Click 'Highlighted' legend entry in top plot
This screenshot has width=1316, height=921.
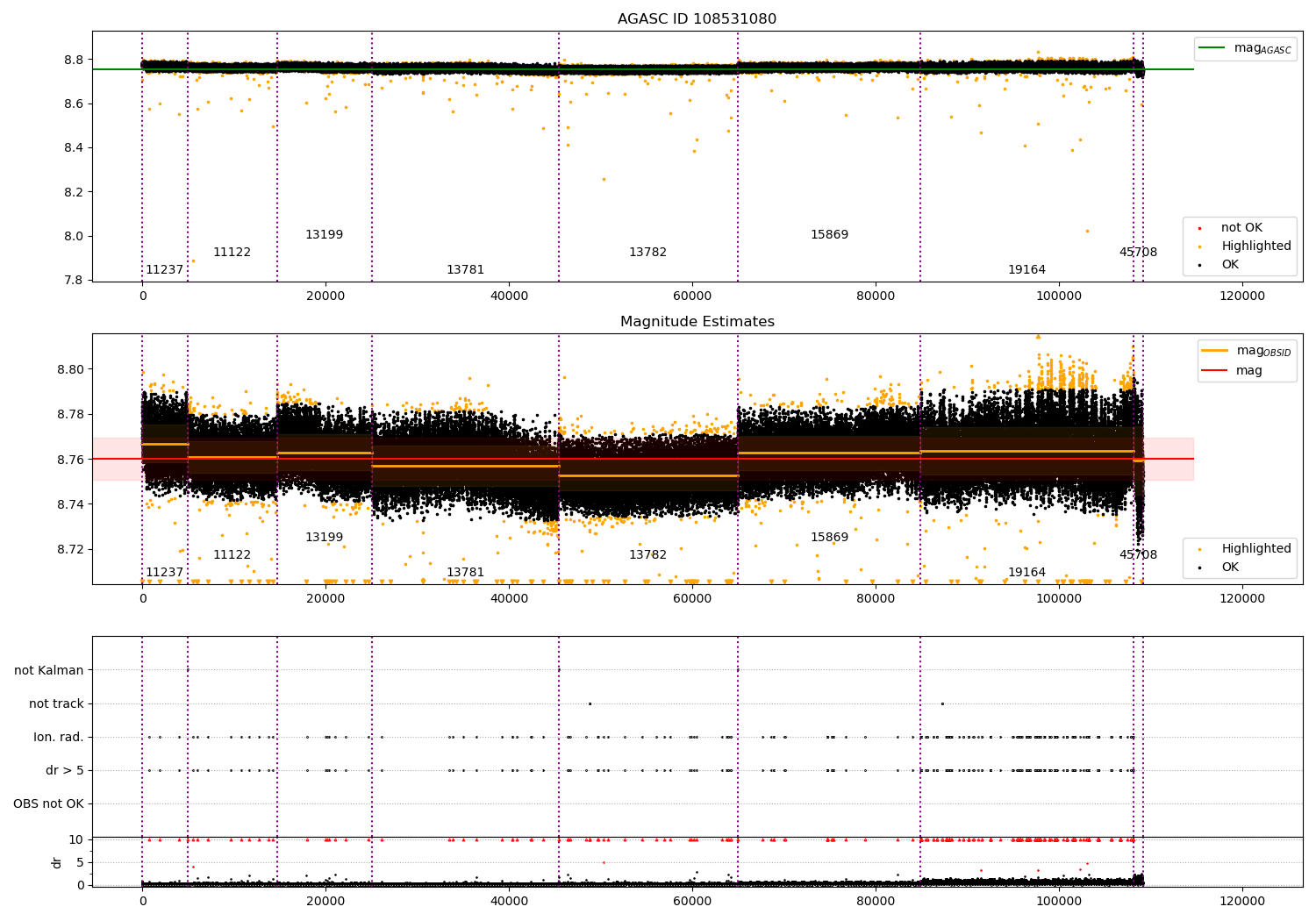click(x=1256, y=246)
